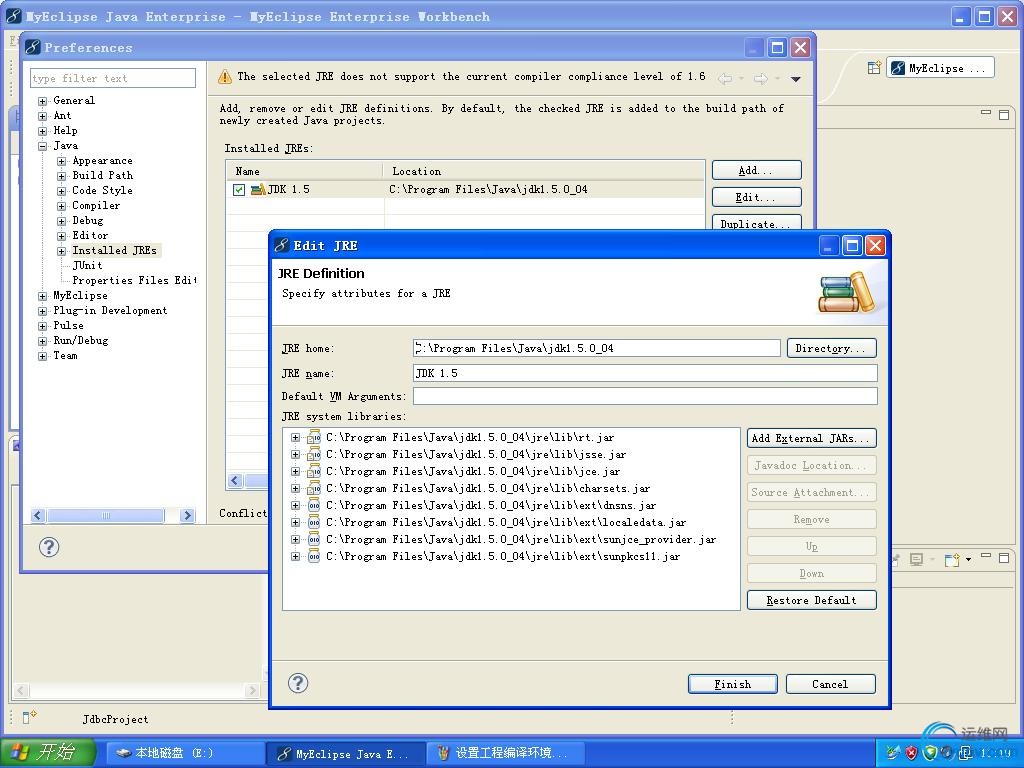The height and width of the screenshot is (768, 1024).
Task: Click Add... in Installed JREs
Action: pyautogui.click(x=756, y=170)
